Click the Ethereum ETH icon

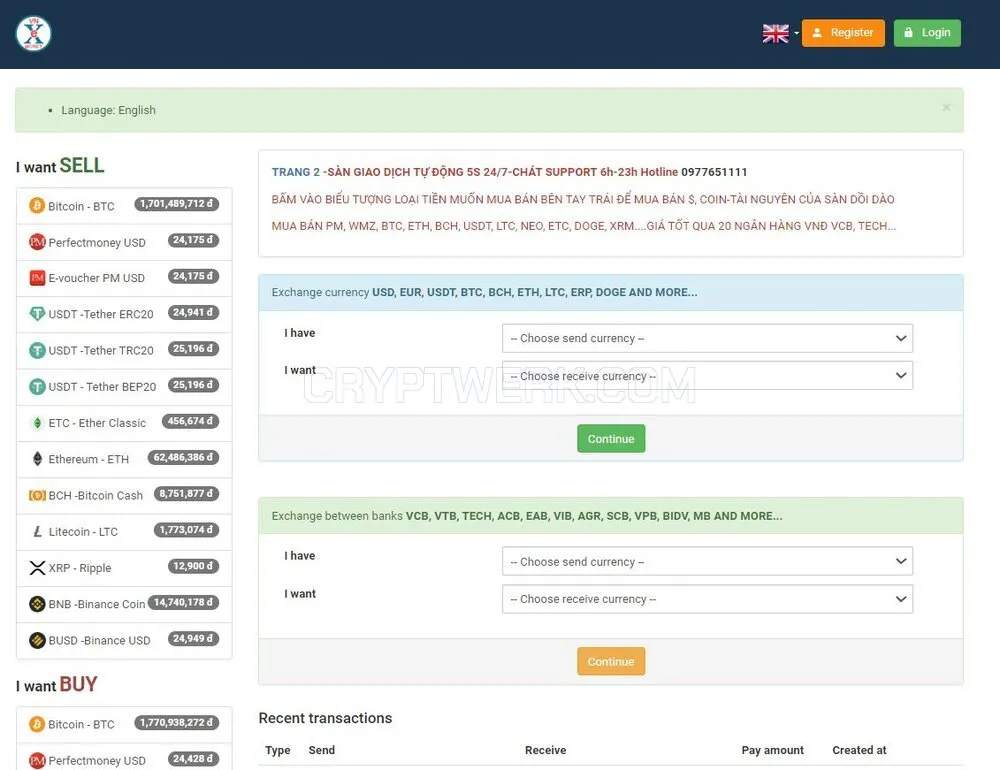[37, 459]
